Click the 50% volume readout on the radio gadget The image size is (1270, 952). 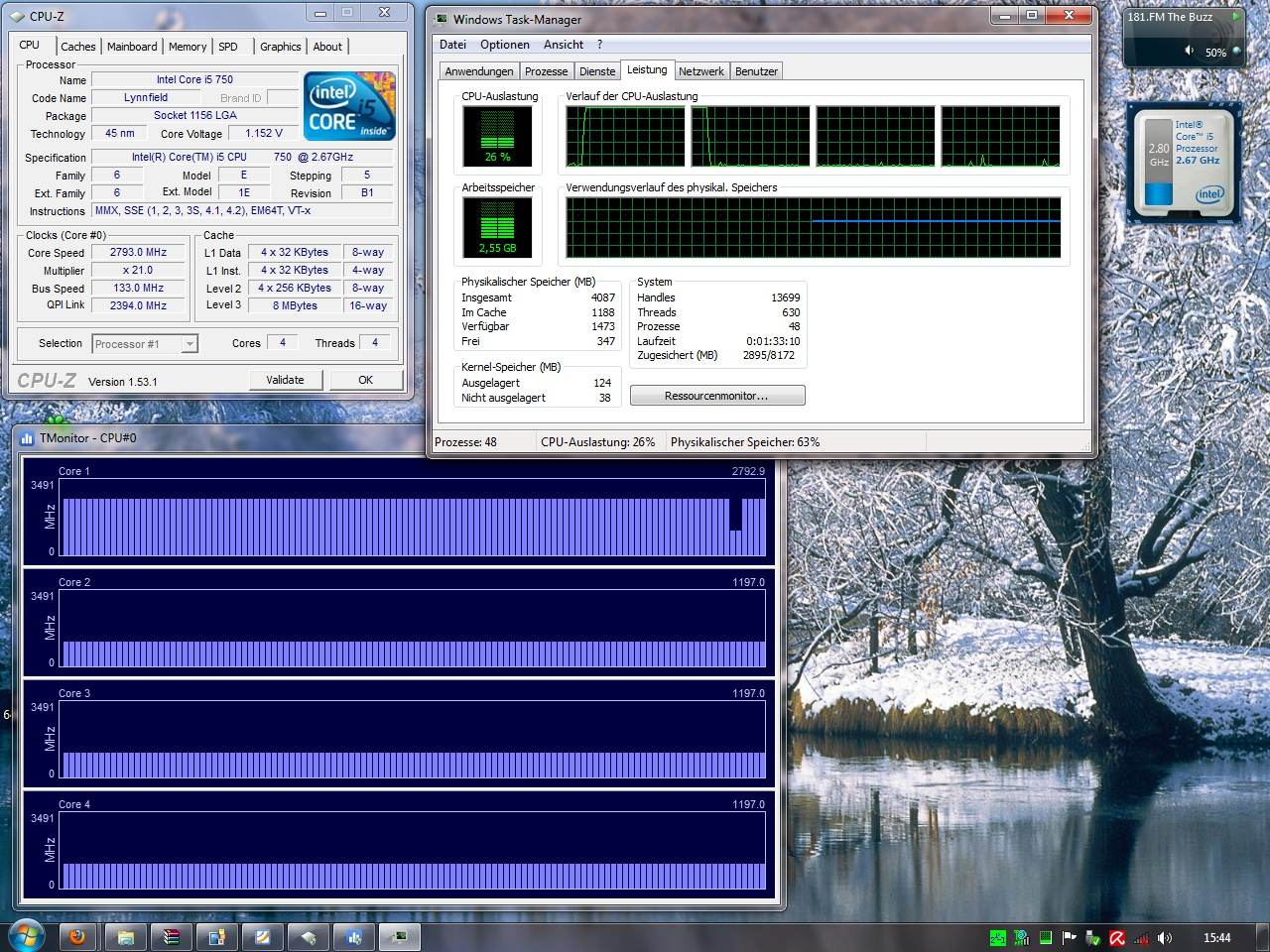click(x=1215, y=53)
